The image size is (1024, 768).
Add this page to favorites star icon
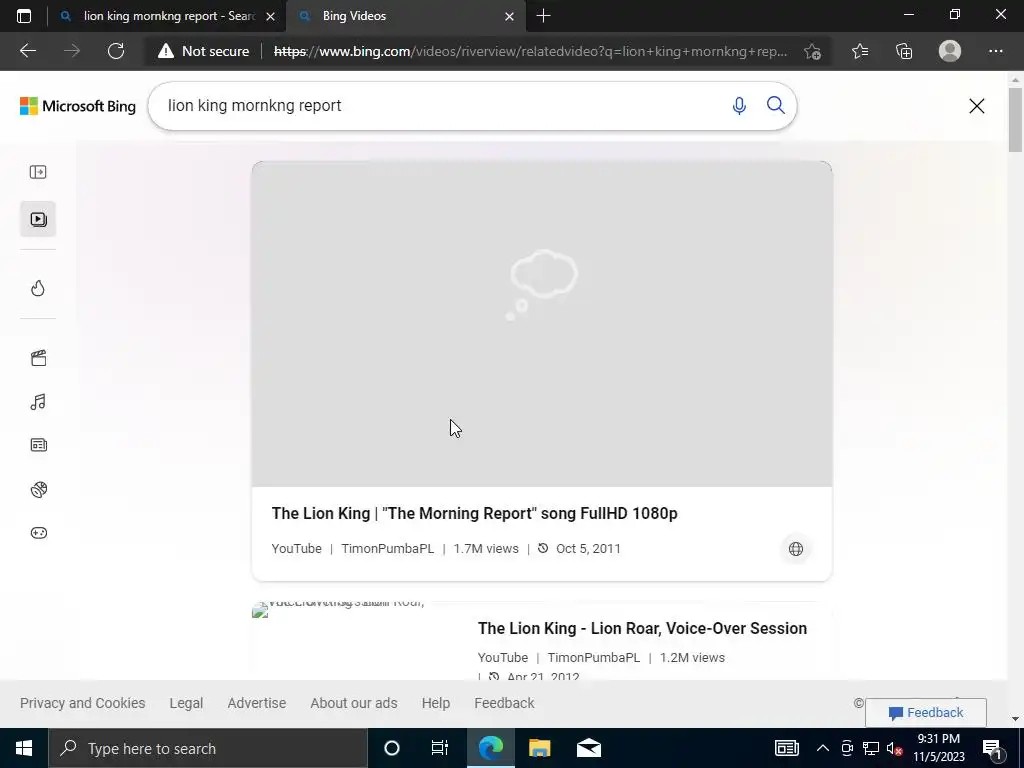(812, 51)
